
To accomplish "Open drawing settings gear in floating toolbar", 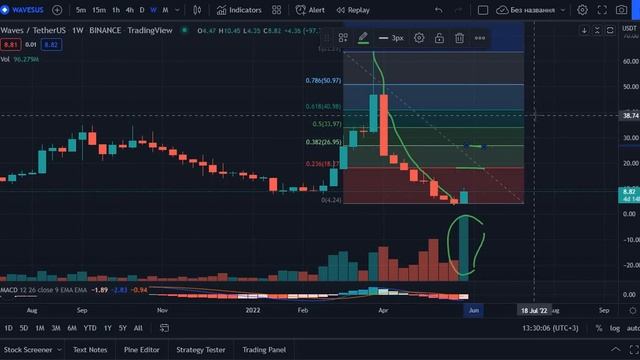I will [x=419, y=38].
